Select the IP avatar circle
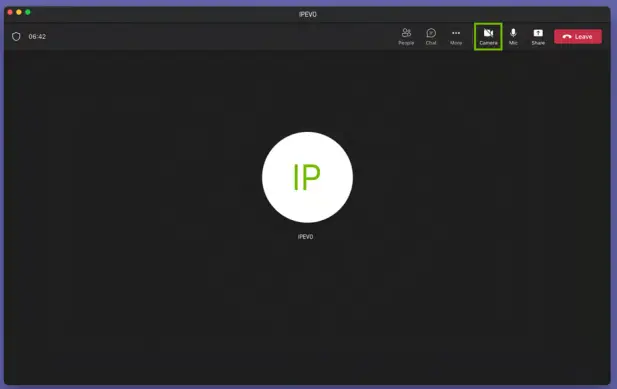617x389 pixels. tap(307, 177)
